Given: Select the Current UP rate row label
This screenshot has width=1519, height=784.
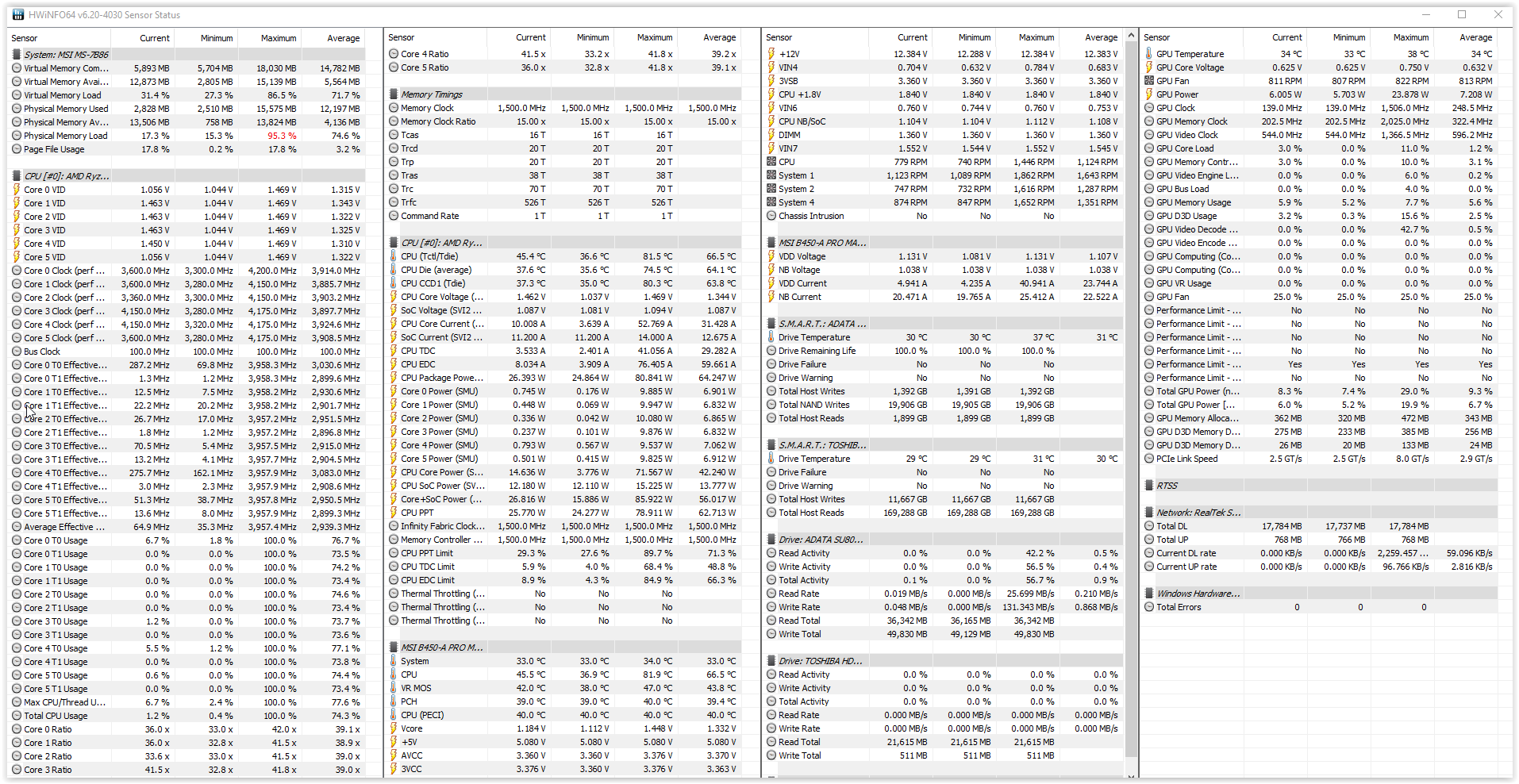Looking at the screenshot, I should [1186, 567].
